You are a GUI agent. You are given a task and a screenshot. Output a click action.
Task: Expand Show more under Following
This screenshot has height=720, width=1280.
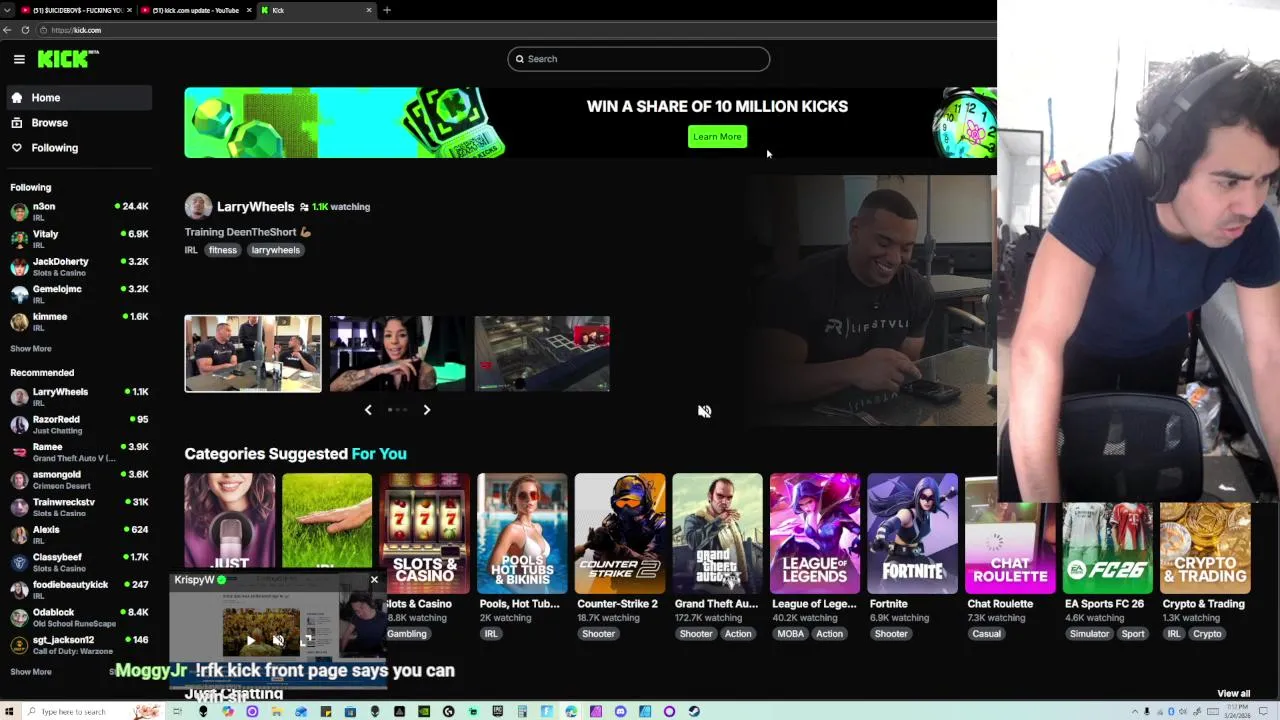pyautogui.click(x=31, y=349)
